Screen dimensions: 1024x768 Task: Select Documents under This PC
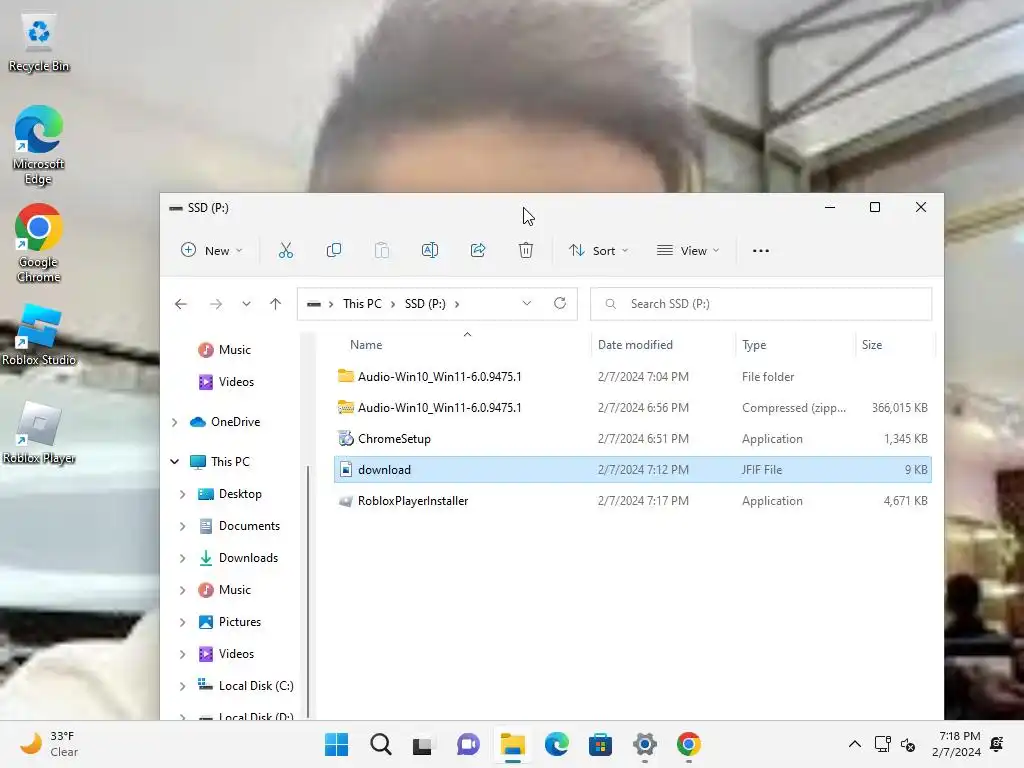239,526
